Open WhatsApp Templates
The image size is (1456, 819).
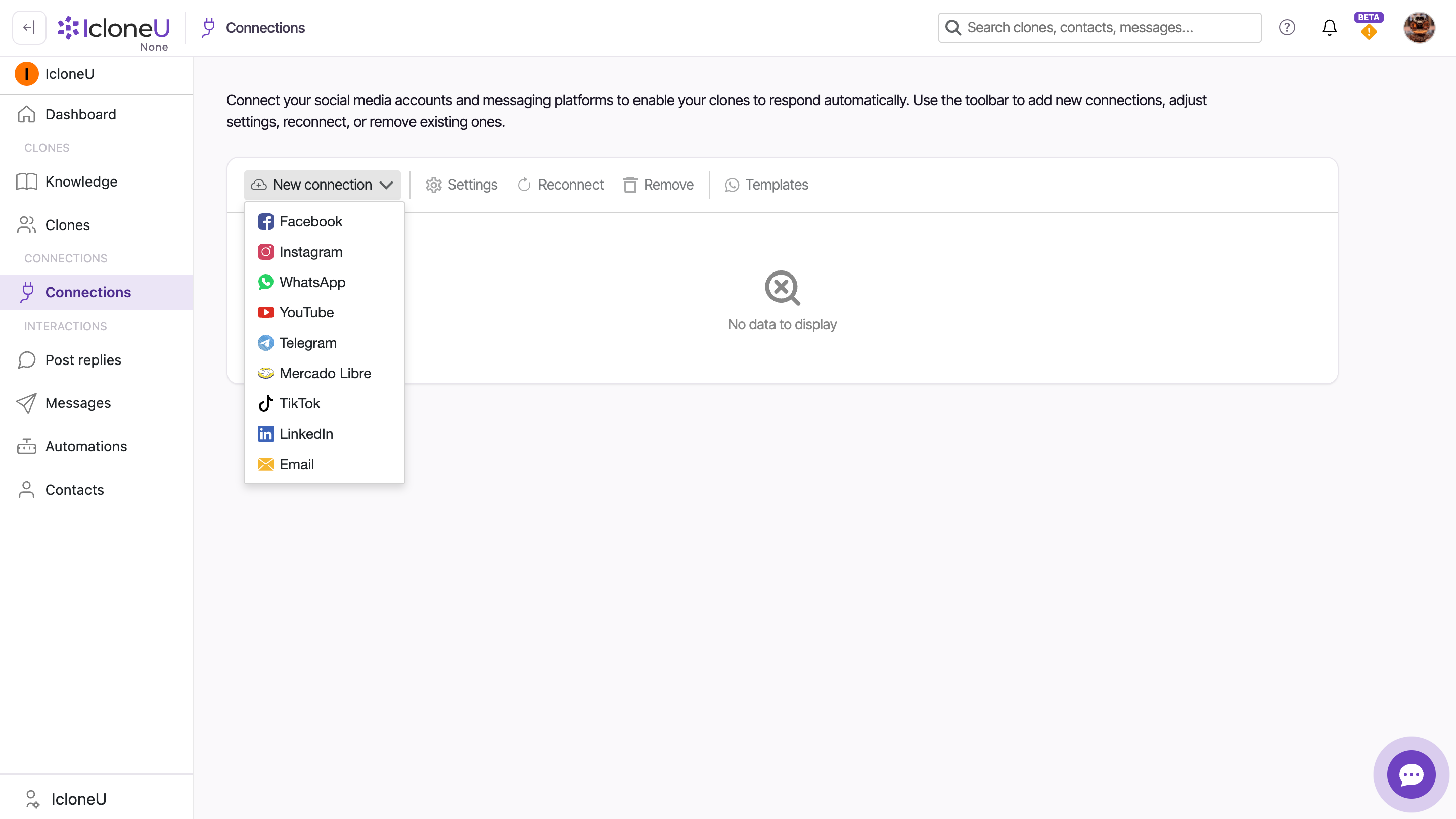pos(766,185)
